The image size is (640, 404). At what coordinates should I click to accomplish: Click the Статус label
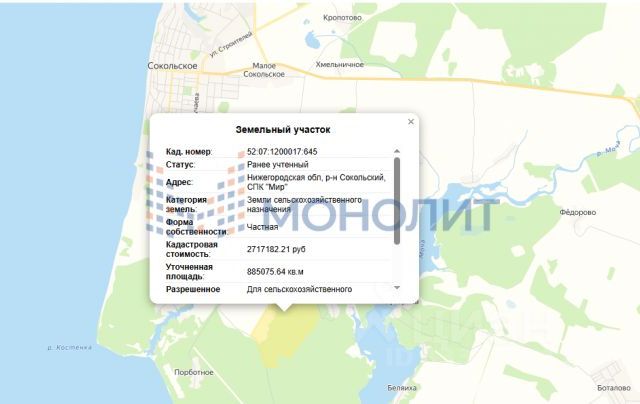(180, 165)
